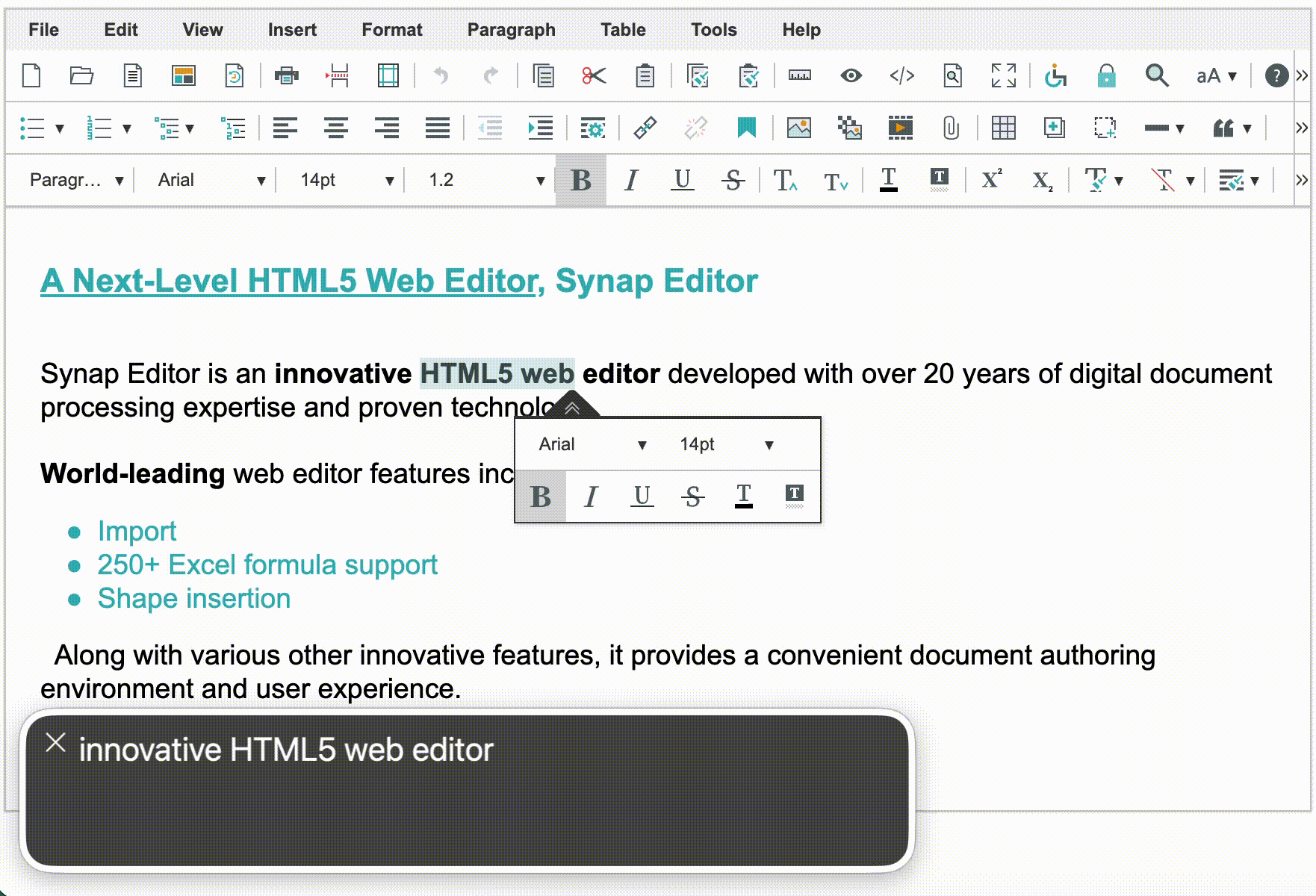Image resolution: width=1316 pixels, height=896 pixels.
Task: Toggle superscript formatting
Action: coord(991,180)
